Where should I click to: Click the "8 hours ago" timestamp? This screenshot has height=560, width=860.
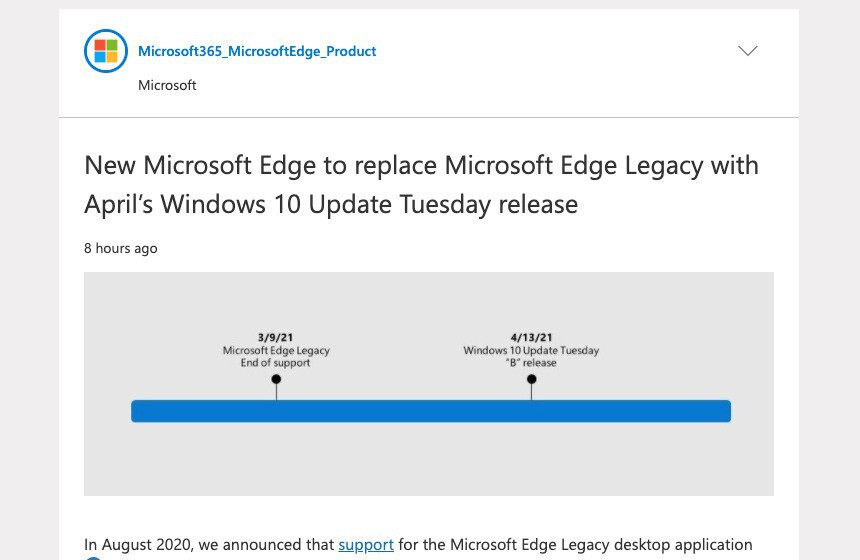[120, 248]
